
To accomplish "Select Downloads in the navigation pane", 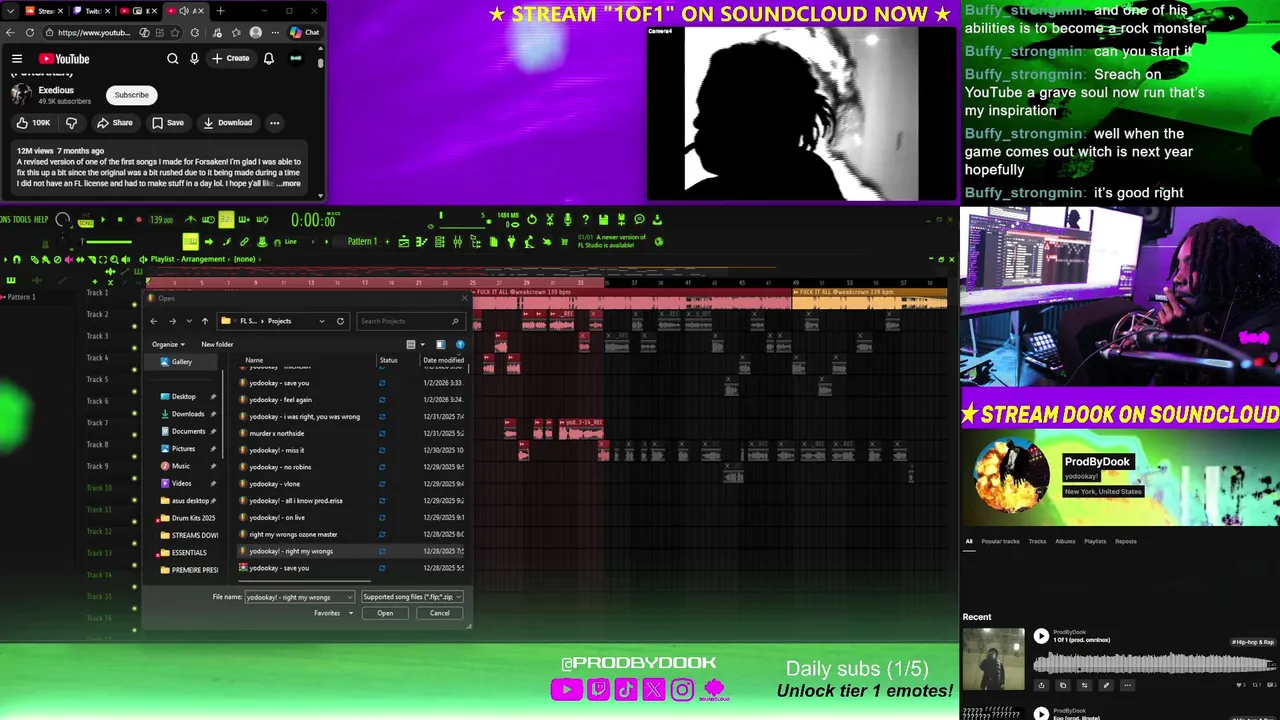I will tap(188, 414).
